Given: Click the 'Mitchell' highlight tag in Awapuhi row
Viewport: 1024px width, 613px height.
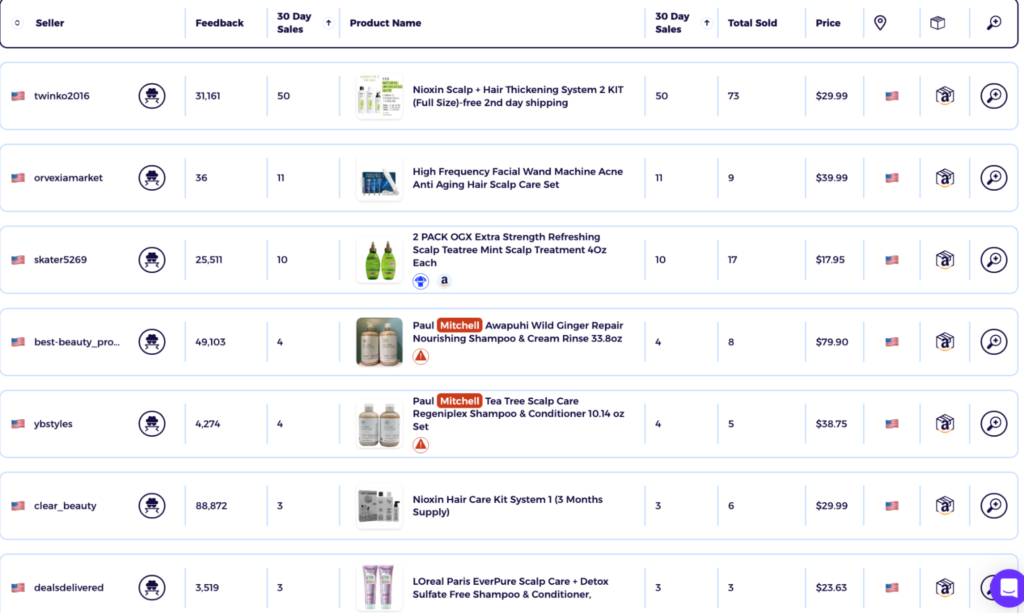Looking at the screenshot, I should point(459,325).
